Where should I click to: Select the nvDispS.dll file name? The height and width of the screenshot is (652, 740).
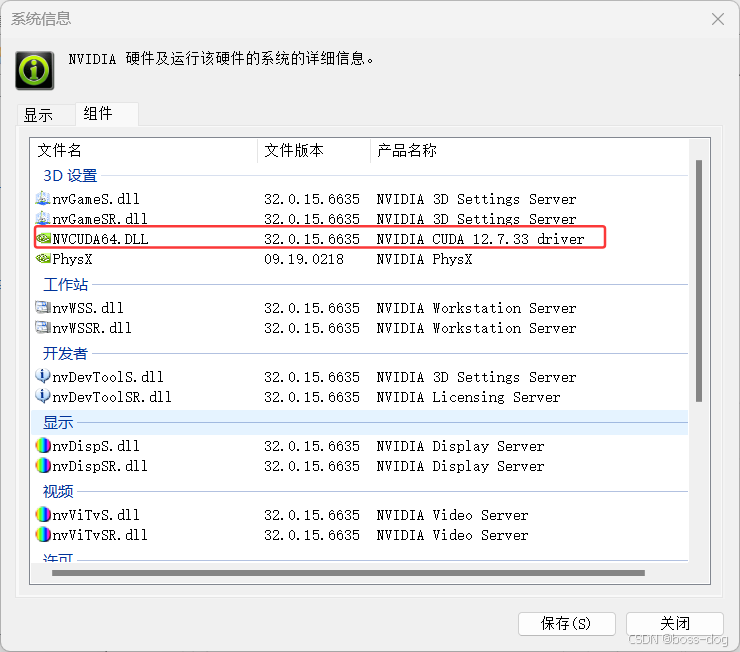(x=96, y=446)
